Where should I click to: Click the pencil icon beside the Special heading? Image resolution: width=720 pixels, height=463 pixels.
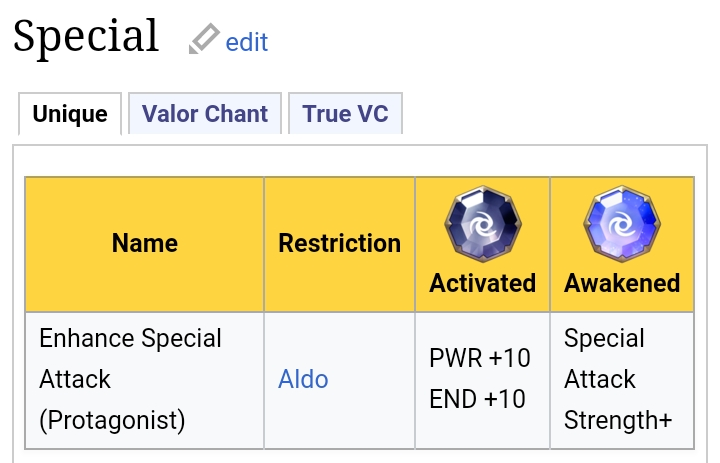coord(204,39)
